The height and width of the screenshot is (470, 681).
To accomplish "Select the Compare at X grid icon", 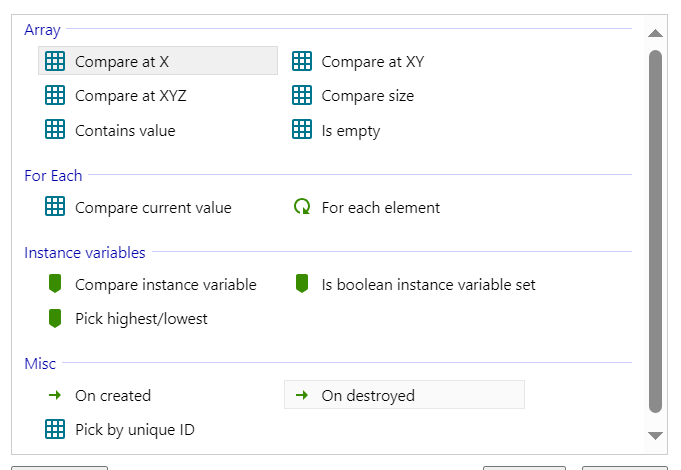I will [x=55, y=61].
